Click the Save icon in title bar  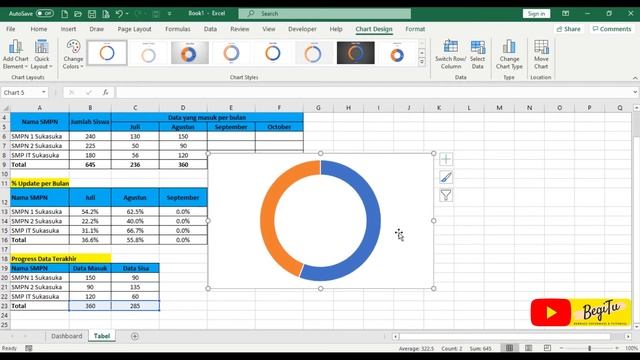coord(92,14)
